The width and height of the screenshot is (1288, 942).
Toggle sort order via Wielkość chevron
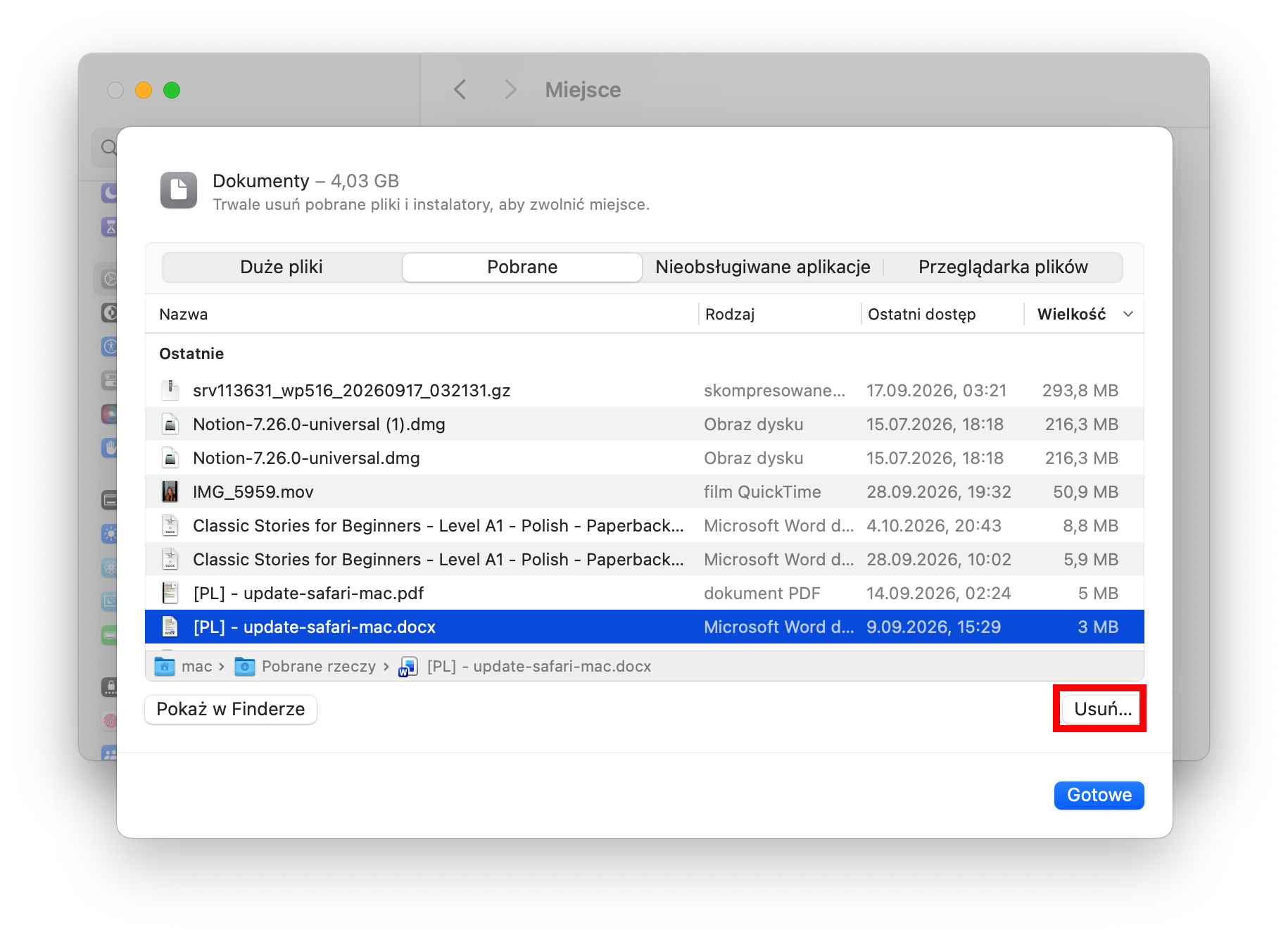pos(1128,314)
